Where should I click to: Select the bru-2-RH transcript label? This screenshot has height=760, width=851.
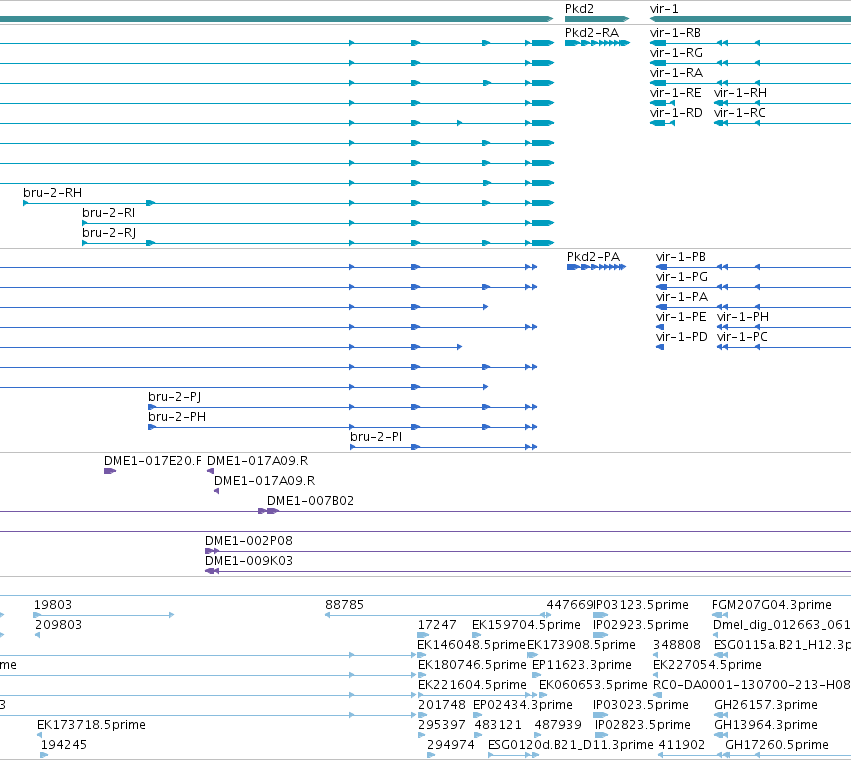tap(53, 193)
